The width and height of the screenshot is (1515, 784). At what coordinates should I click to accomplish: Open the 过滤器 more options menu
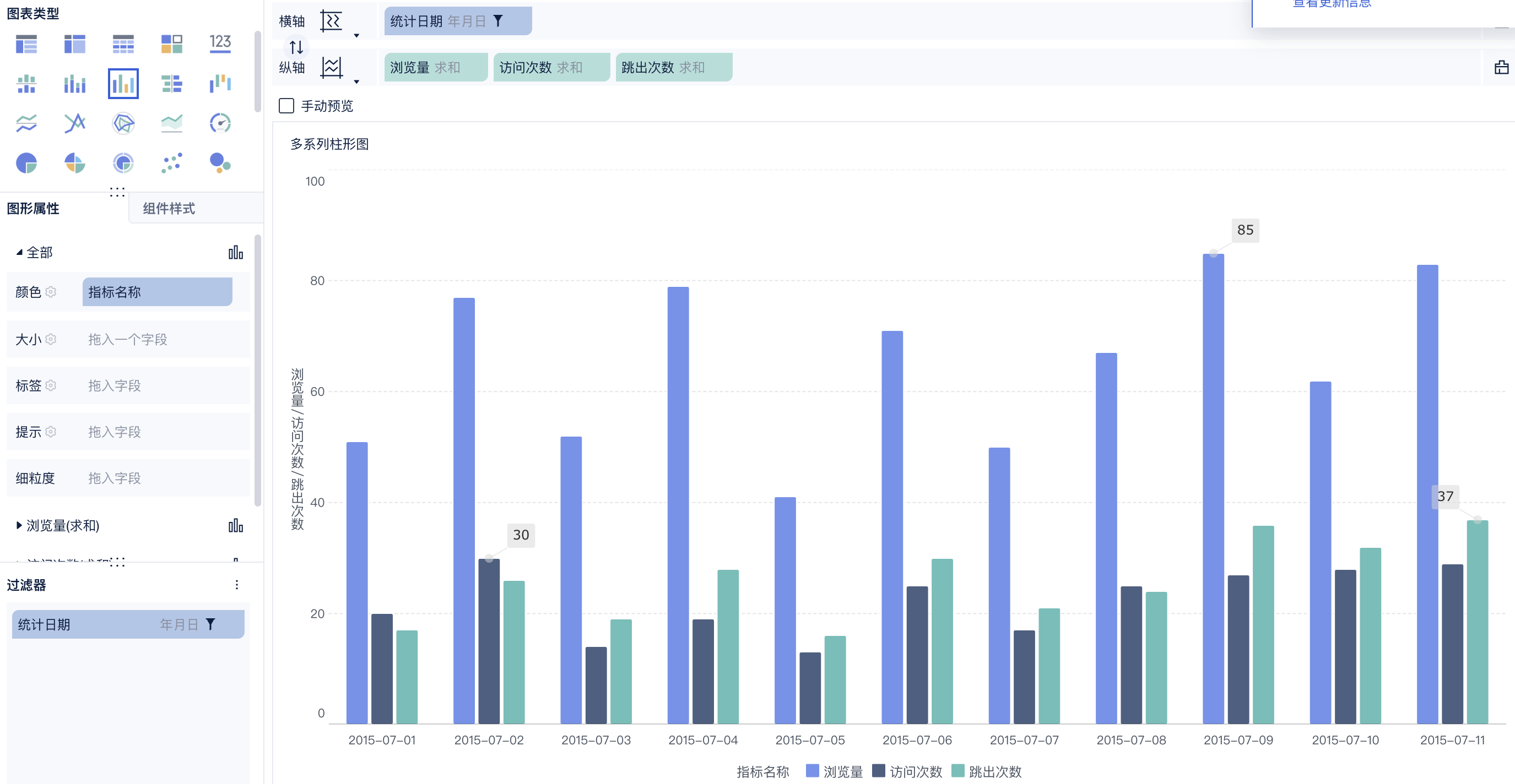236,584
